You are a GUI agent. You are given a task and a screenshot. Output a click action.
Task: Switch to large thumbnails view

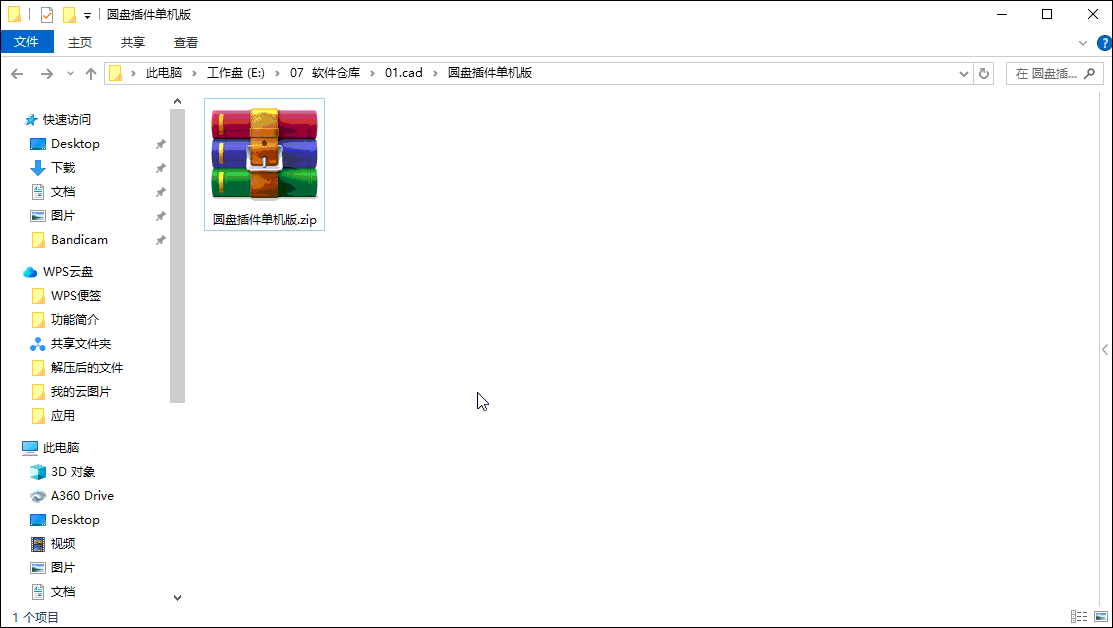(x=1099, y=617)
